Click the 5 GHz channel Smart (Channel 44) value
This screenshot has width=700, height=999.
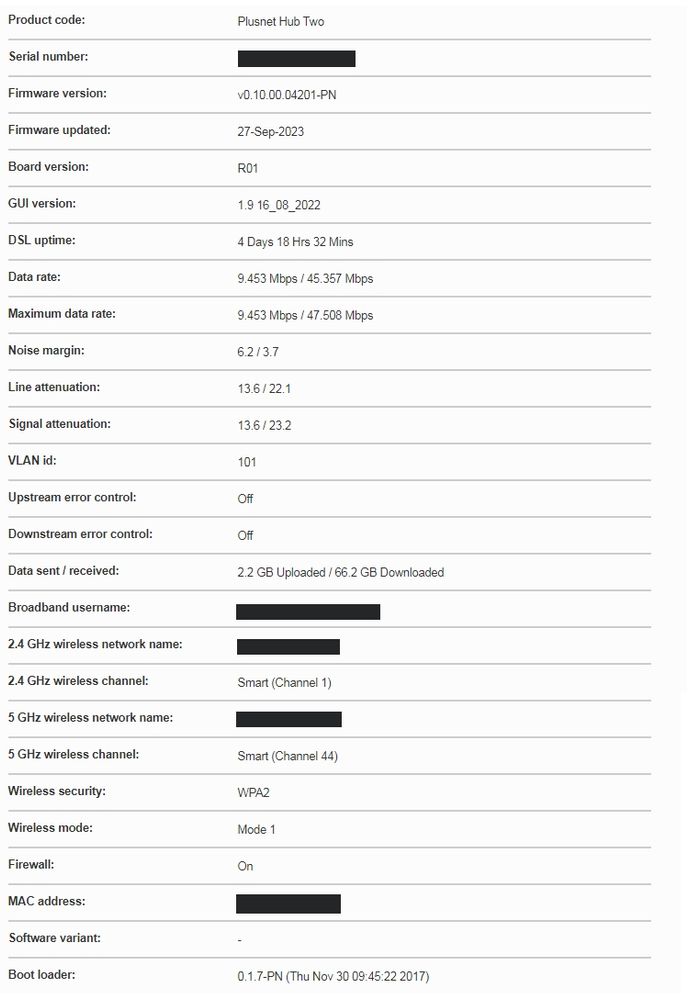point(287,756)
